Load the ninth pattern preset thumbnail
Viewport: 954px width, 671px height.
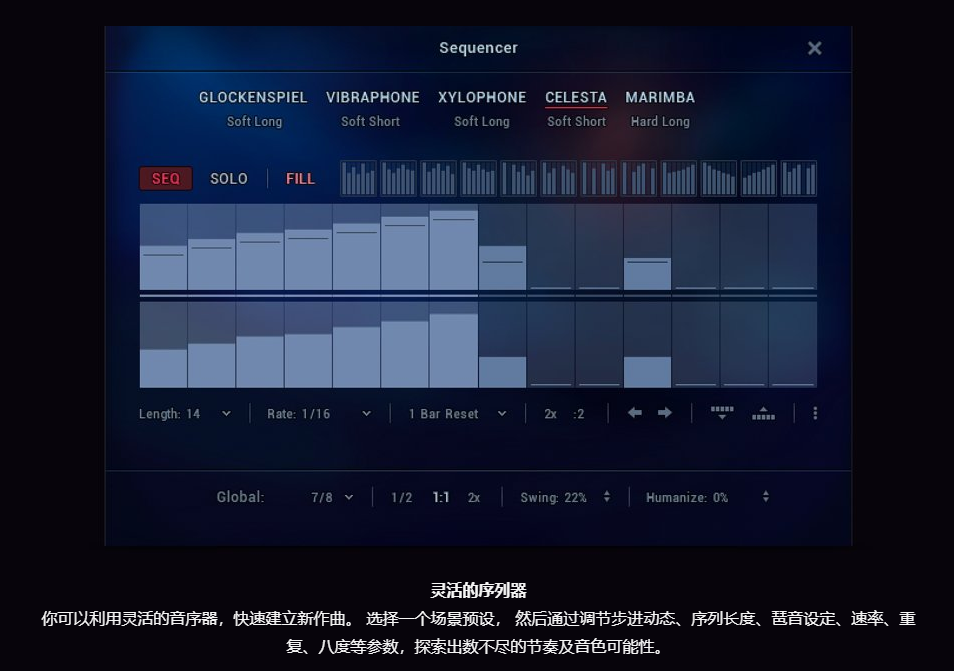679,178
